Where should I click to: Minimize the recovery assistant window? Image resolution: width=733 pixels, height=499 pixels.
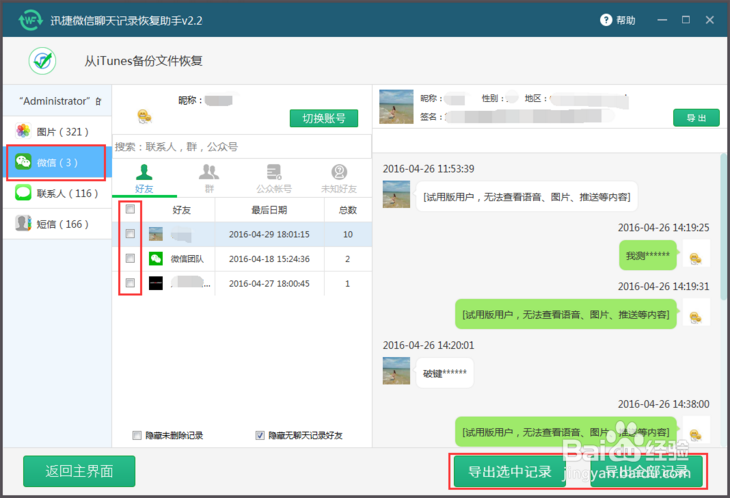tap(662, 20)
